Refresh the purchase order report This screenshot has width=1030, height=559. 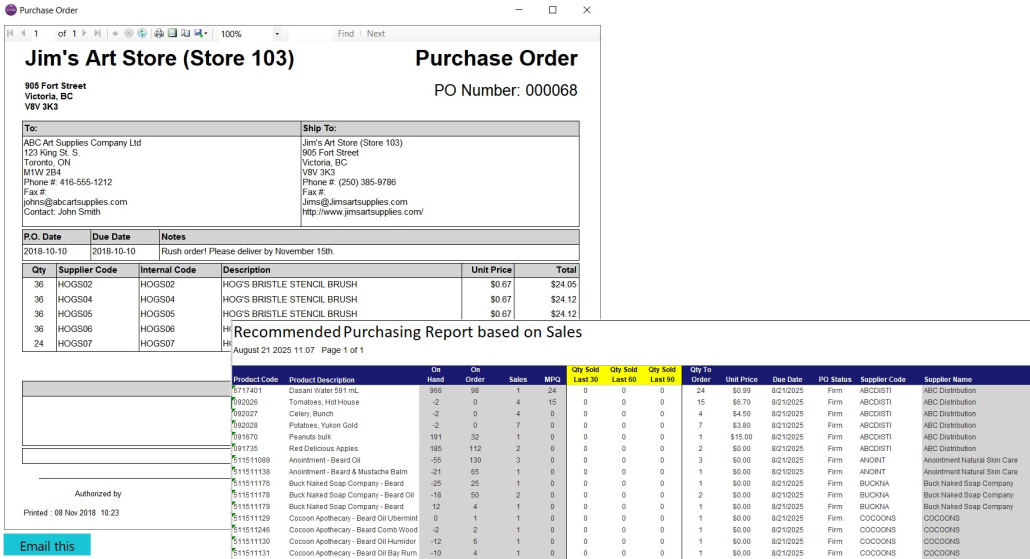(x=142, y=34)
